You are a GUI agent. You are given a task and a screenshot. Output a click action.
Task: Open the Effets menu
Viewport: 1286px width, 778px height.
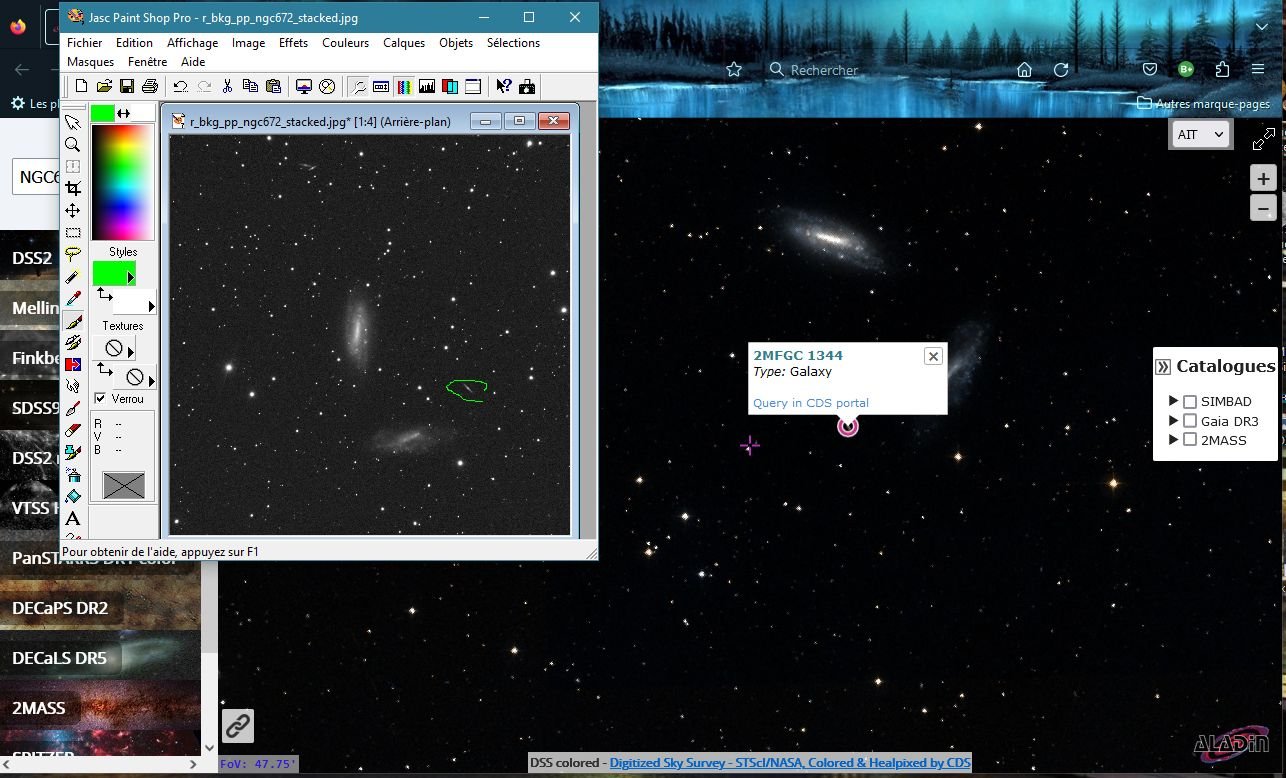(293, 43)
